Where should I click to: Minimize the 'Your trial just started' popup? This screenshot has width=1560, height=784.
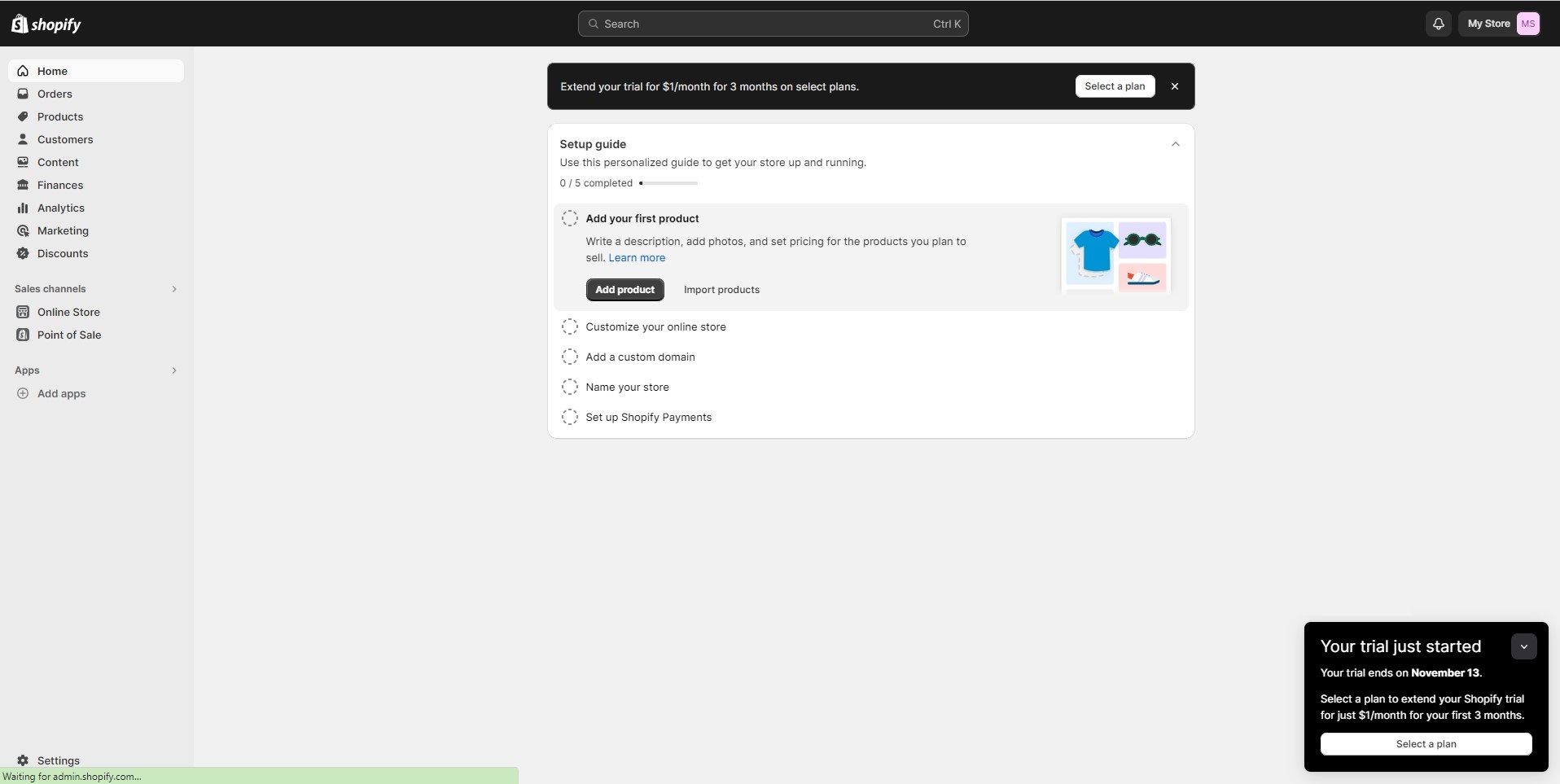[x=1523, y=646]
